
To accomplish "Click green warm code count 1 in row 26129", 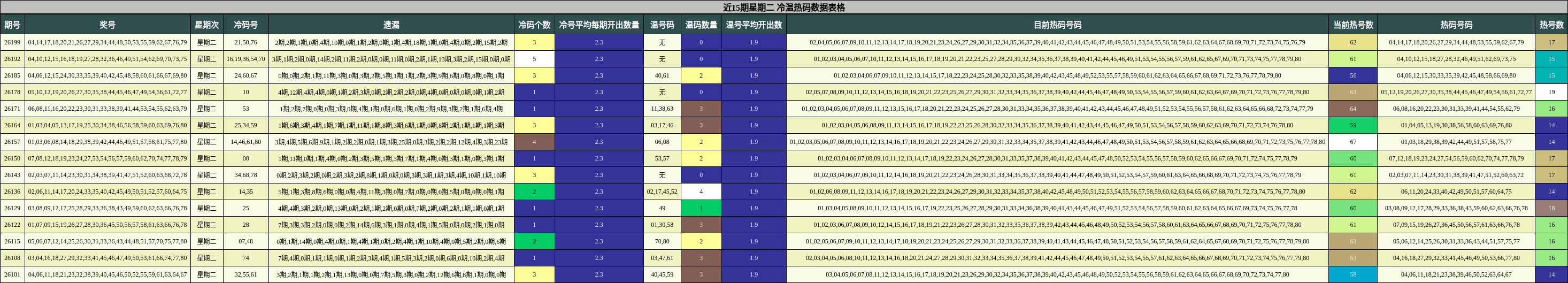I will [x=701, y=208].
